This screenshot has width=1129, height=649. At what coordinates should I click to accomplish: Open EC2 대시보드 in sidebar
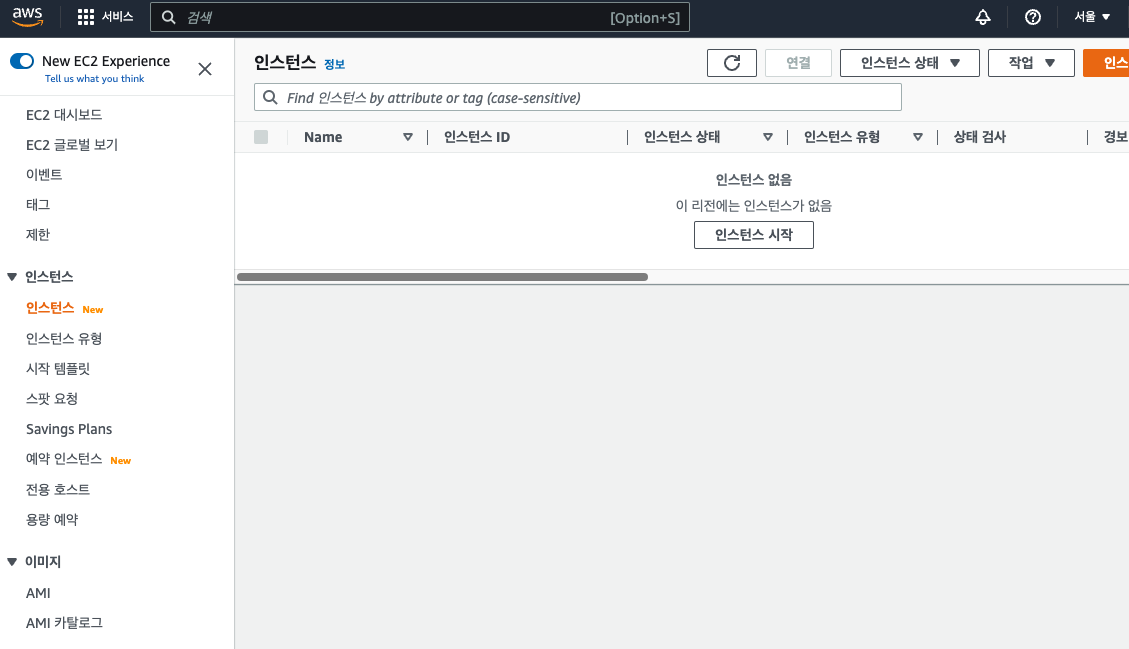[x=64, y=115]
